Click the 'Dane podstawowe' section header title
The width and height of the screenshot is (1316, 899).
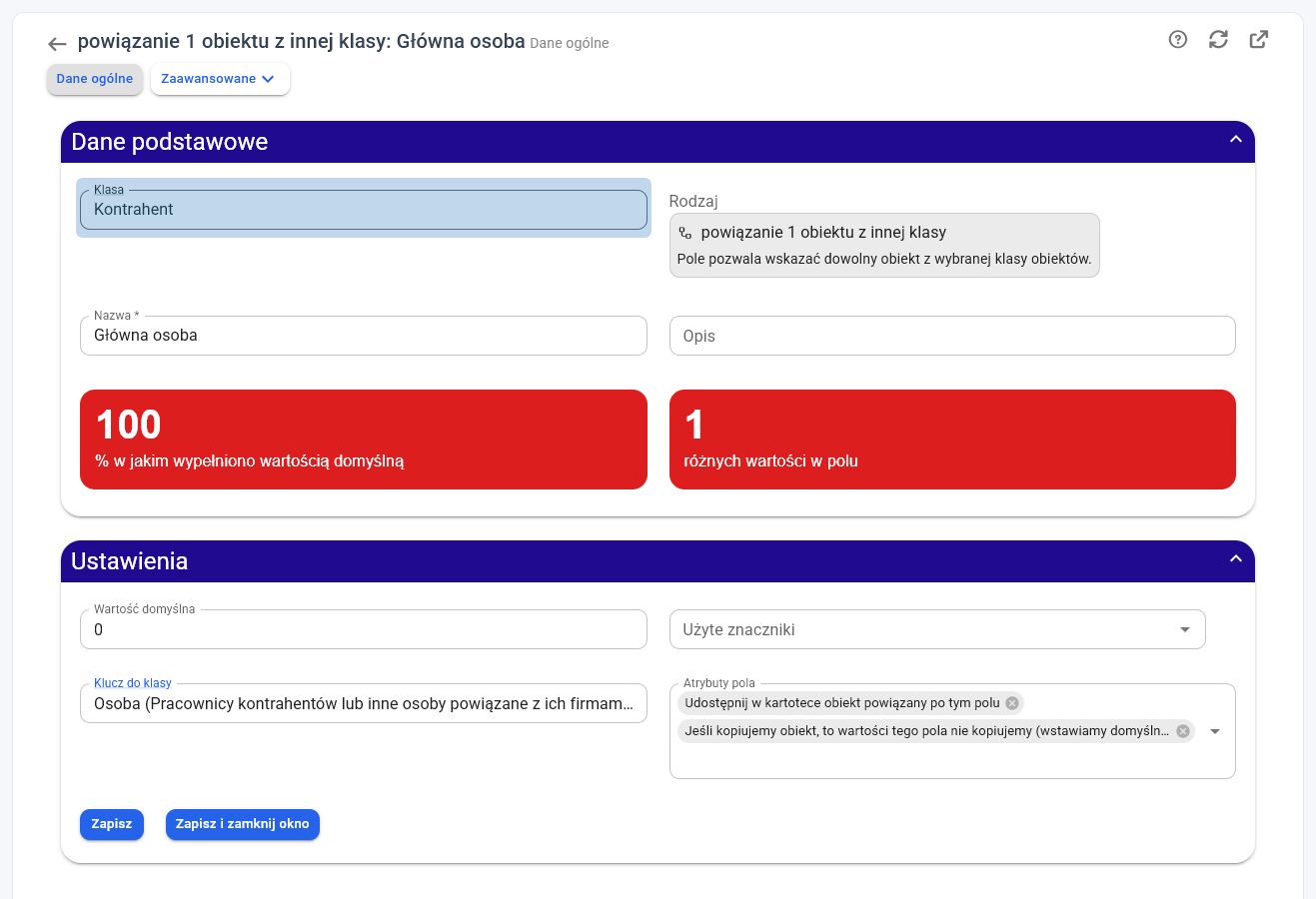point(170,142)
